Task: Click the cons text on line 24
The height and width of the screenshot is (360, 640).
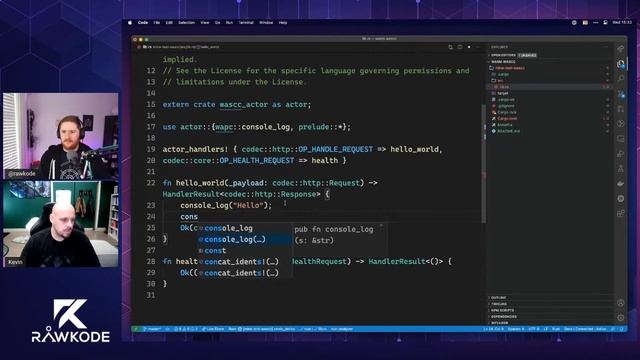Action: click(189, 217)
